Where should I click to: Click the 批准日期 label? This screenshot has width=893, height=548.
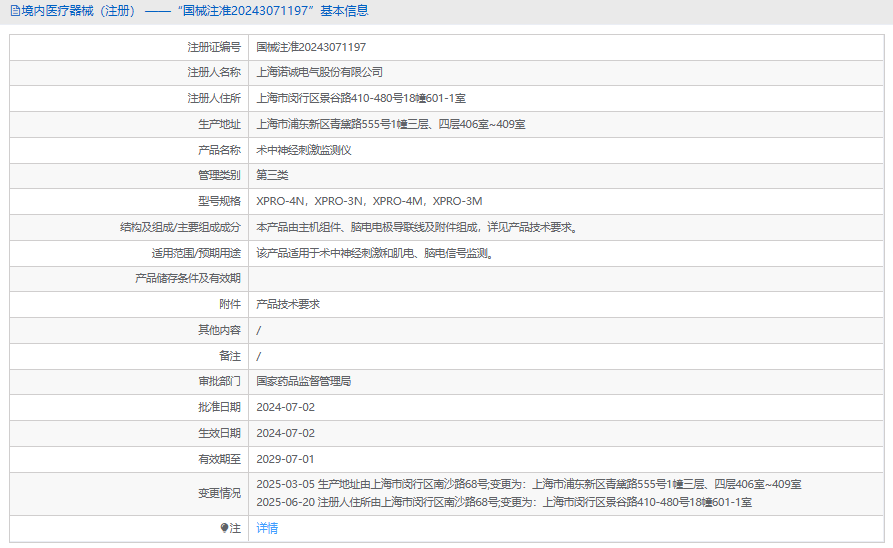(x=219, y=407)
